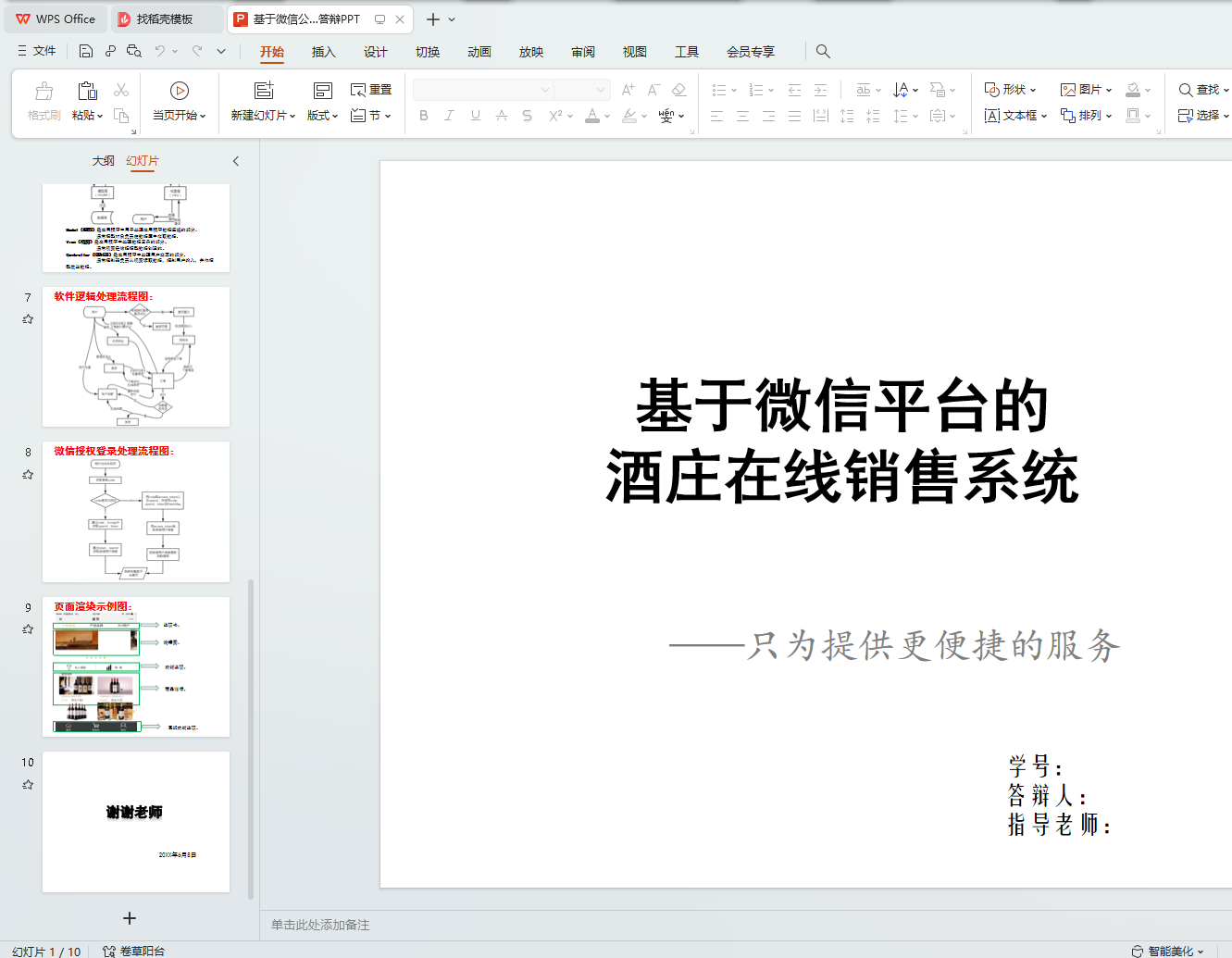Click the Select (选择) button
This screenshot has width=1232, height=958.
[x=1202, y=116]
